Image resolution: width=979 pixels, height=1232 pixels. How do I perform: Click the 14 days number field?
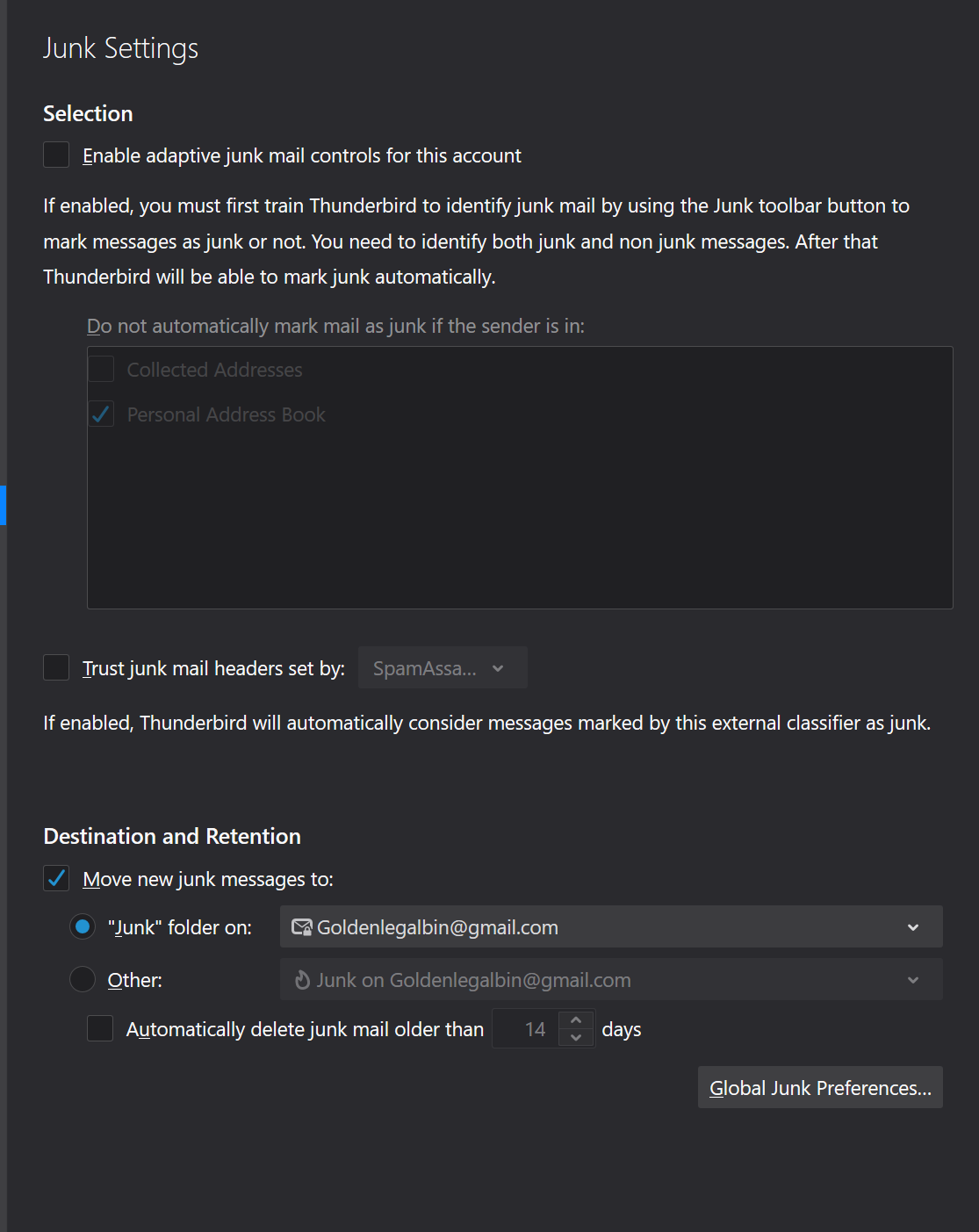[x=529, y=1029]
